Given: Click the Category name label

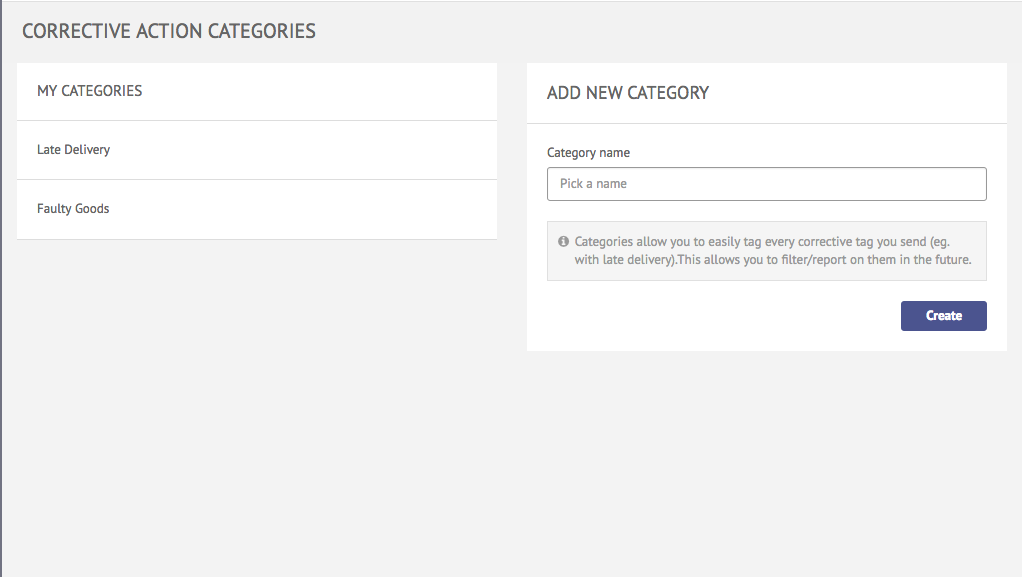Looking at the screenshot, I should pos(588,153).
